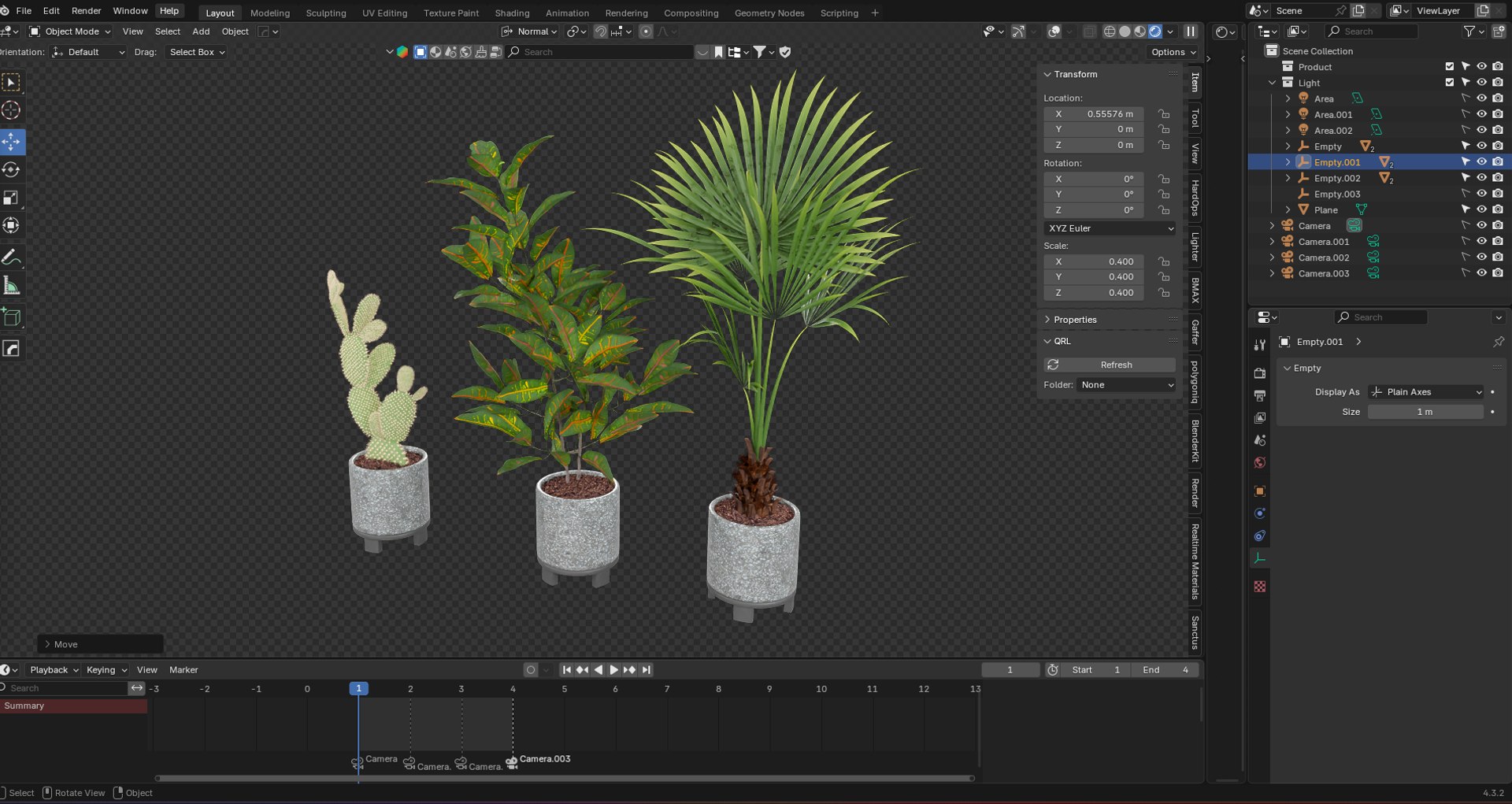1512x804 pixels.
Task: Click the End frame field
Action: [x=1165, y=670]
